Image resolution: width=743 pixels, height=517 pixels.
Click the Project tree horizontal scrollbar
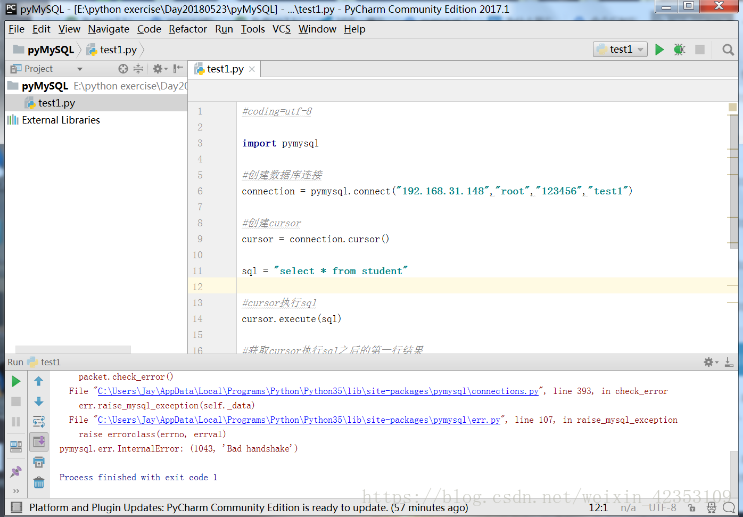[x=73, y=350]
